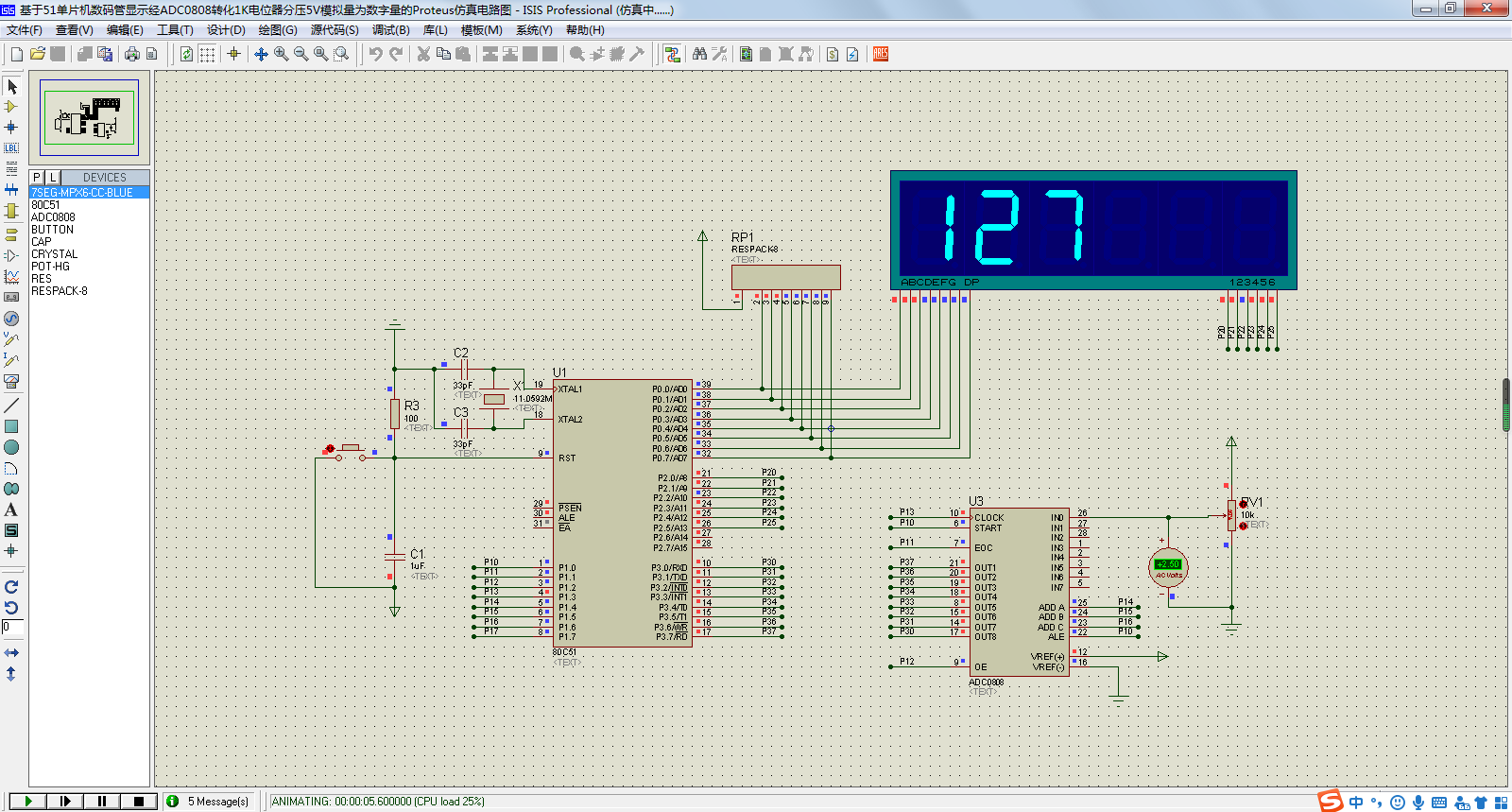Click the overview thumbnail of the schematic

(89, 117)
